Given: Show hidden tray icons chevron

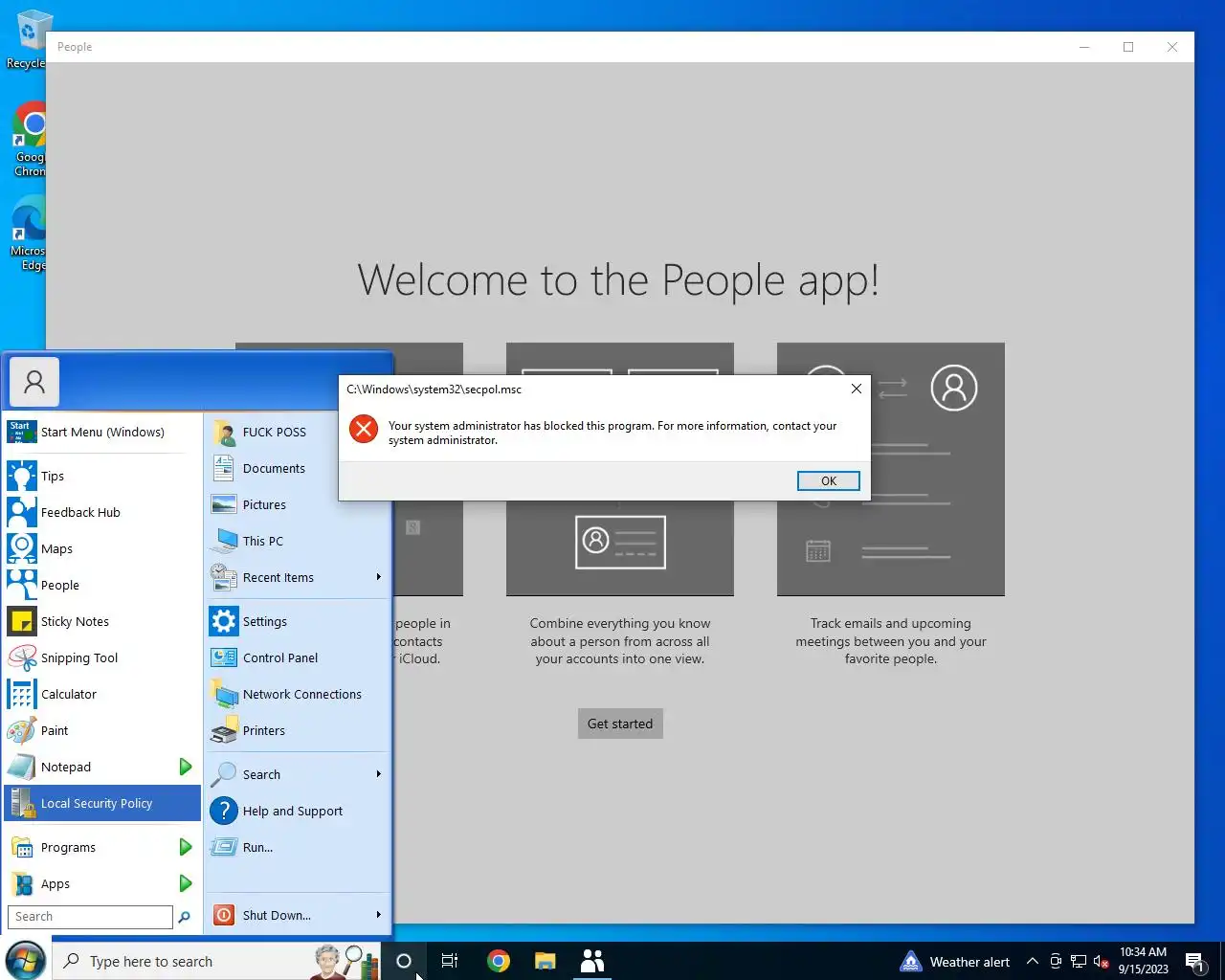Looking at the screenshot, I should coord(1032,962).
